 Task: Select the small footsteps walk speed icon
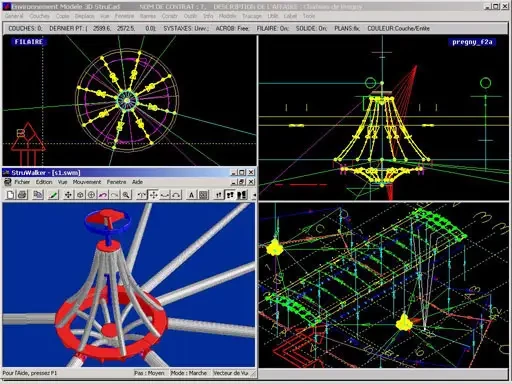coord(218,195)
